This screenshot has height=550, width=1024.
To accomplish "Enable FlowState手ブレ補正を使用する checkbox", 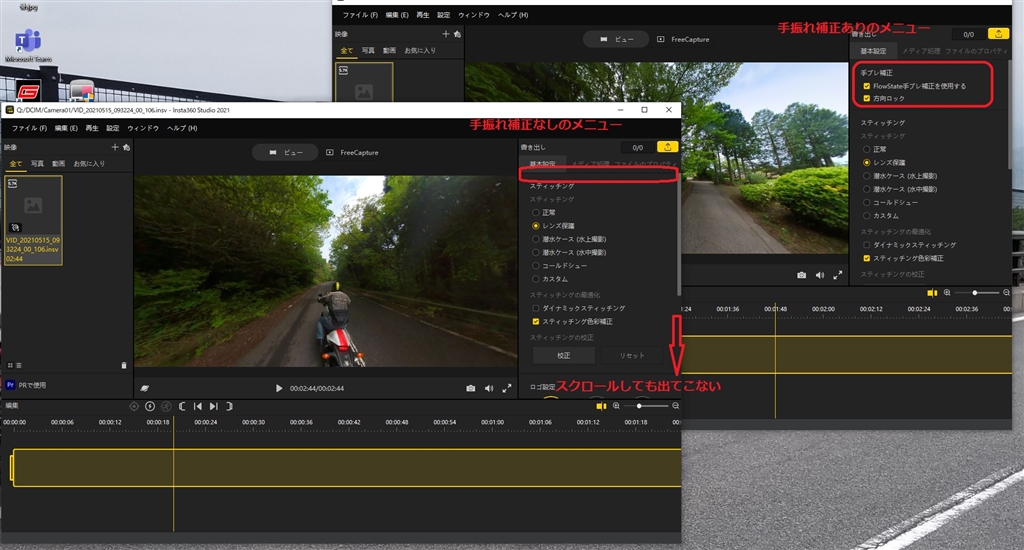I will point(866,86).
